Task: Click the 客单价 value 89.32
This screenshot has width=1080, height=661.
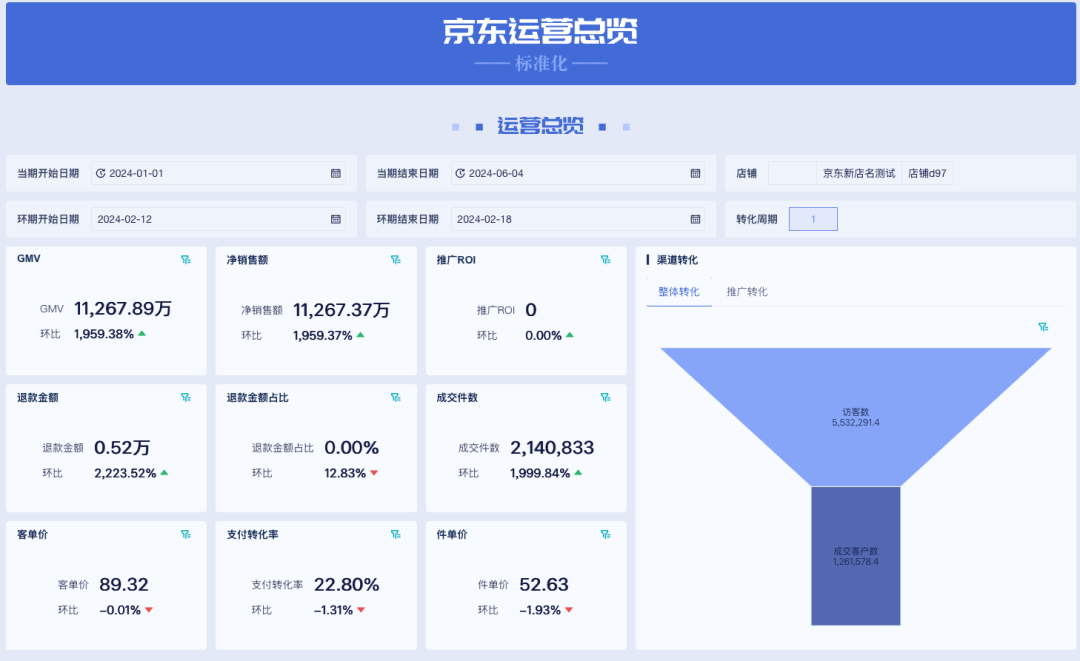Action: pos(124,585)
